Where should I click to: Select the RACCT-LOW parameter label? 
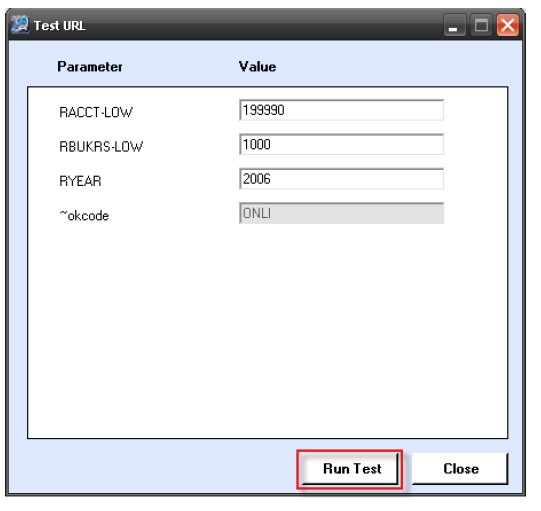(96, 112)
